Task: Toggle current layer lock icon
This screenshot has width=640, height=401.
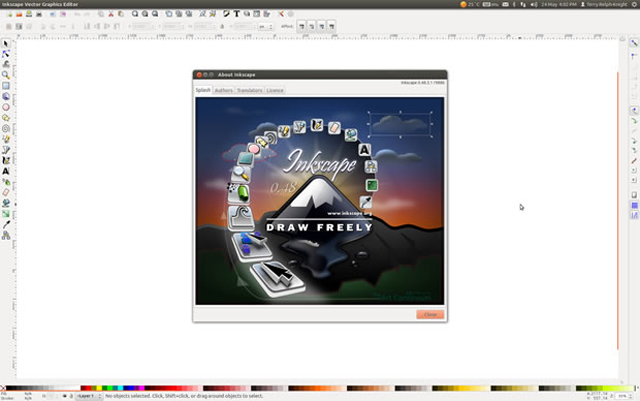Action: coord(71,396)
